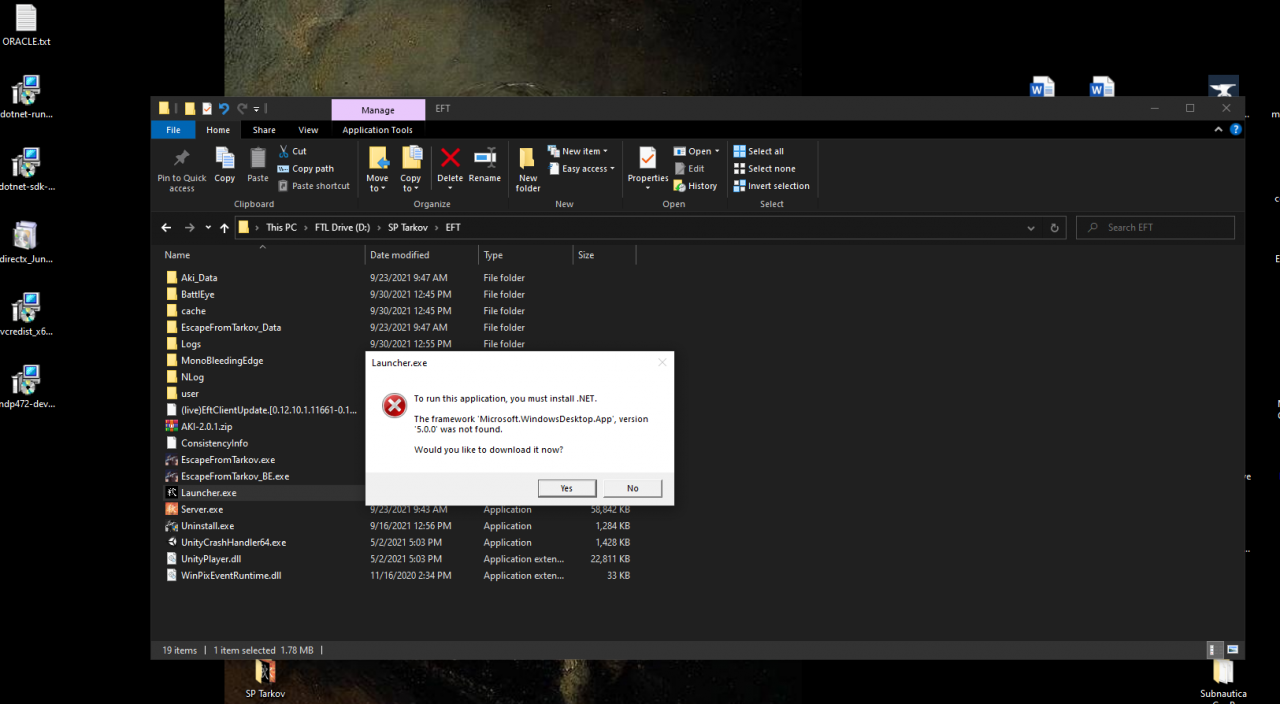Open the Application Tools tab

click(377, 130)
